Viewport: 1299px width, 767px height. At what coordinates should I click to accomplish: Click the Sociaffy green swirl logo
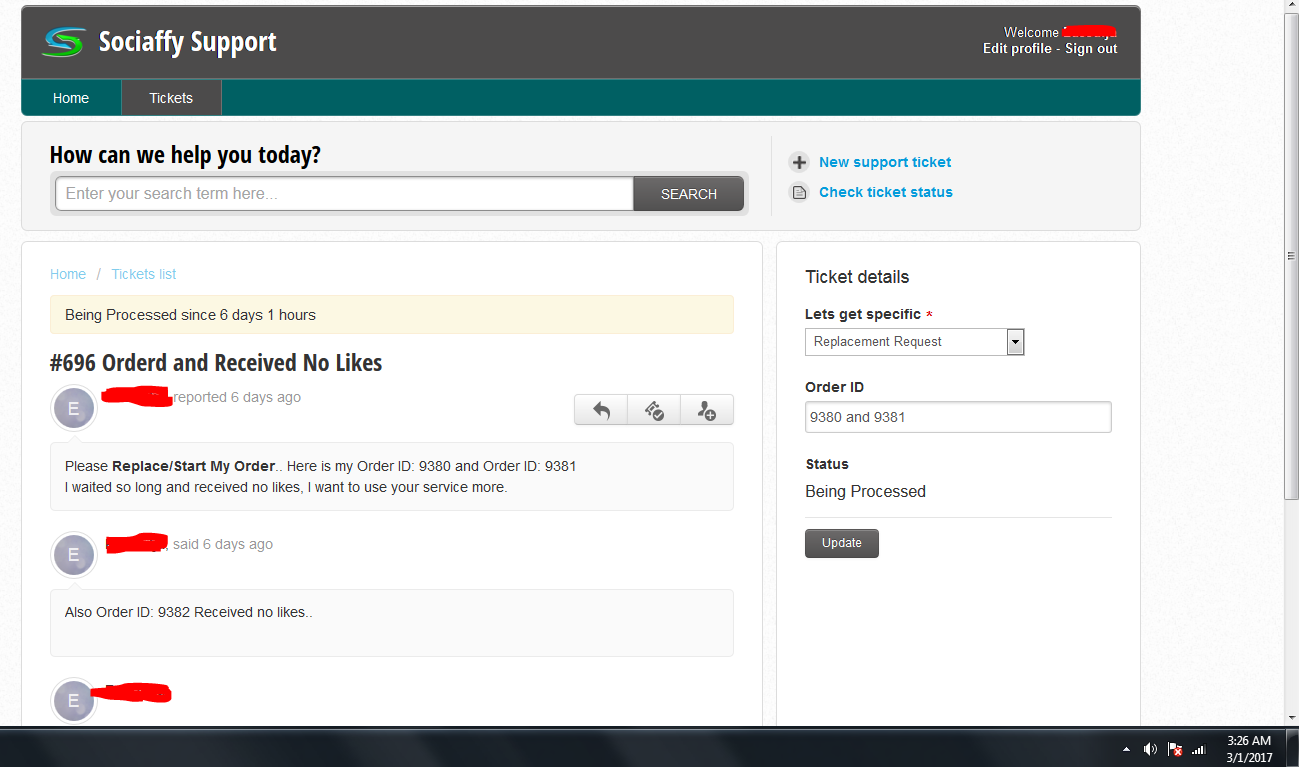click(64, 42)
